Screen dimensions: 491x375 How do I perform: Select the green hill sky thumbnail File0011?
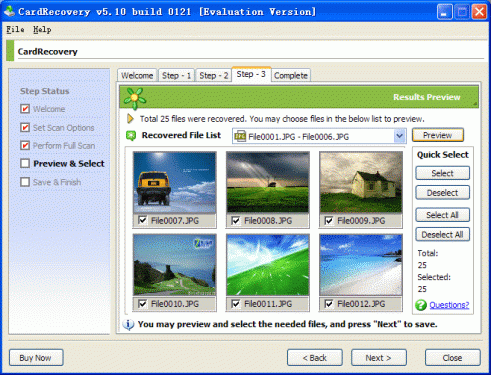point(267,265)
